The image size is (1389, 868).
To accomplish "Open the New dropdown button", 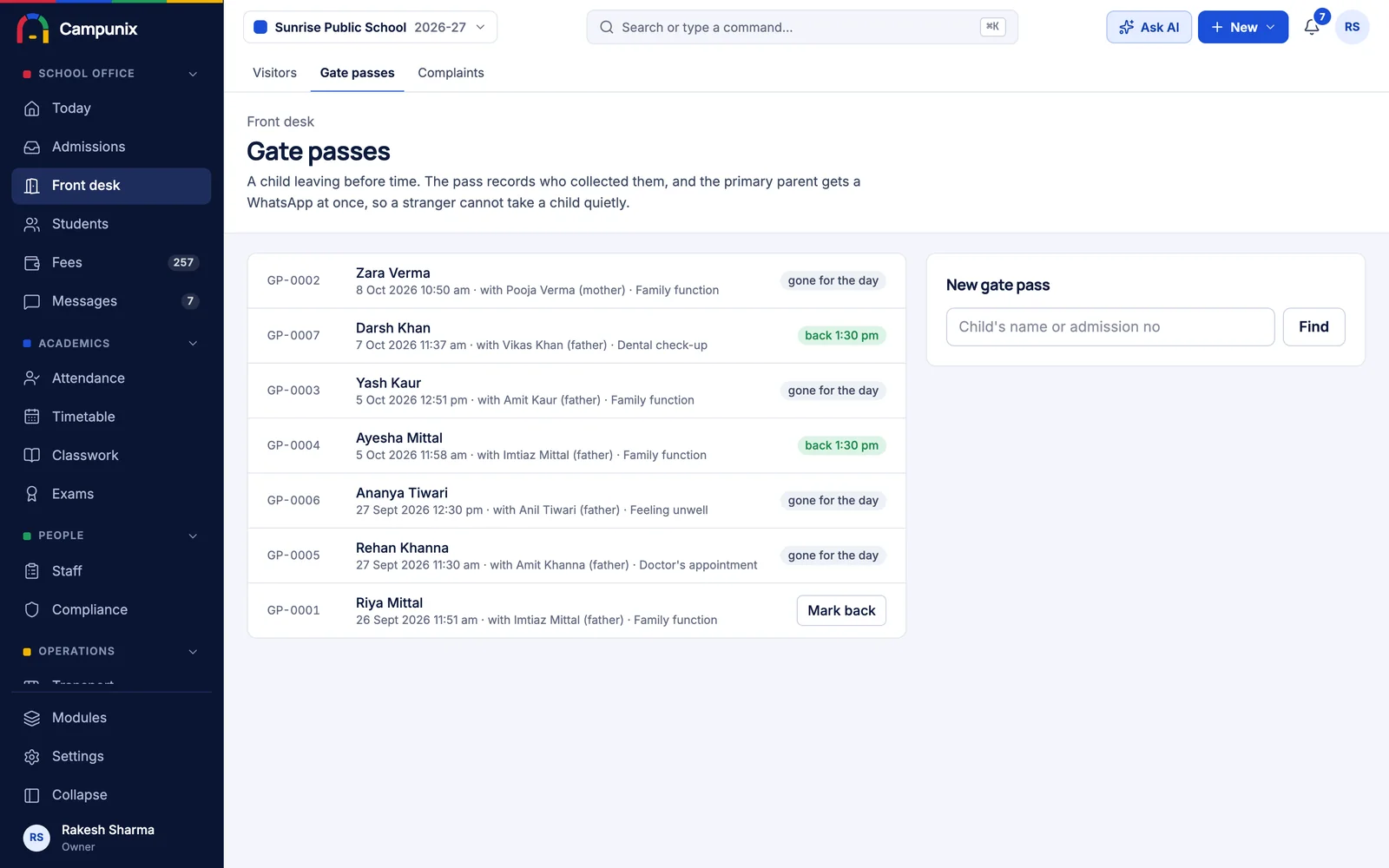I will 1243,27.
